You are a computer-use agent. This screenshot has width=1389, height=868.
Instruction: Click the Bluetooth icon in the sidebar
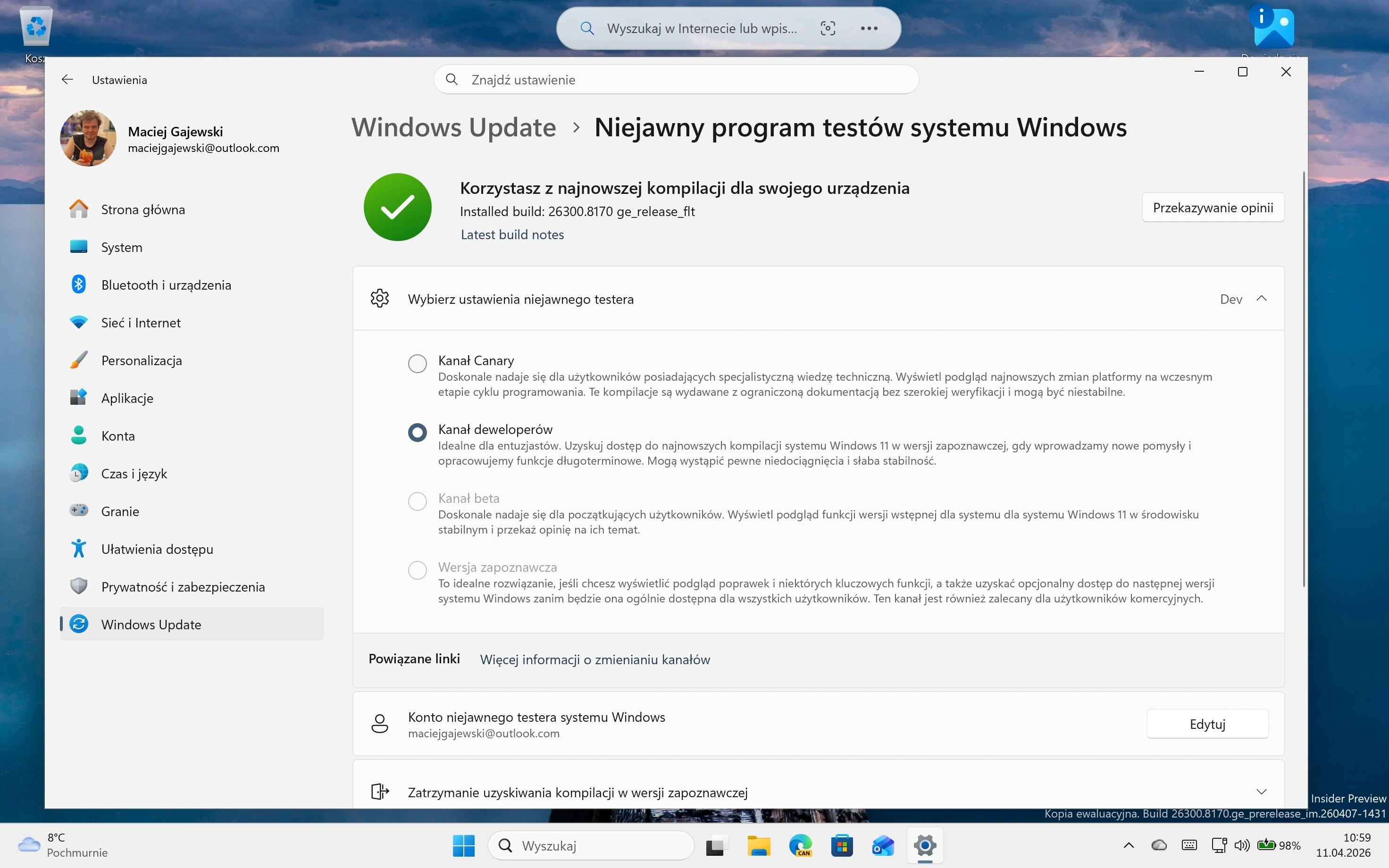(79, 284)
